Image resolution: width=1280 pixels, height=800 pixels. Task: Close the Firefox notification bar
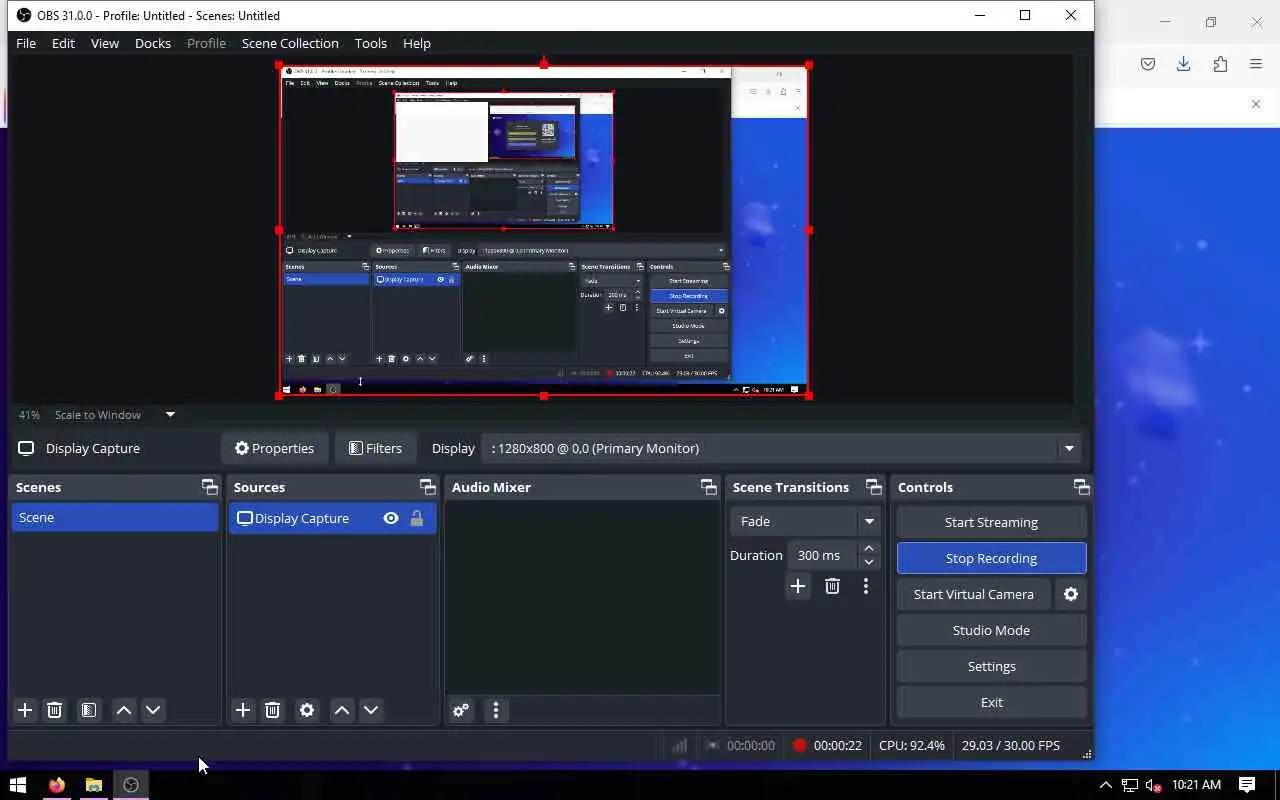(1256, 104)
